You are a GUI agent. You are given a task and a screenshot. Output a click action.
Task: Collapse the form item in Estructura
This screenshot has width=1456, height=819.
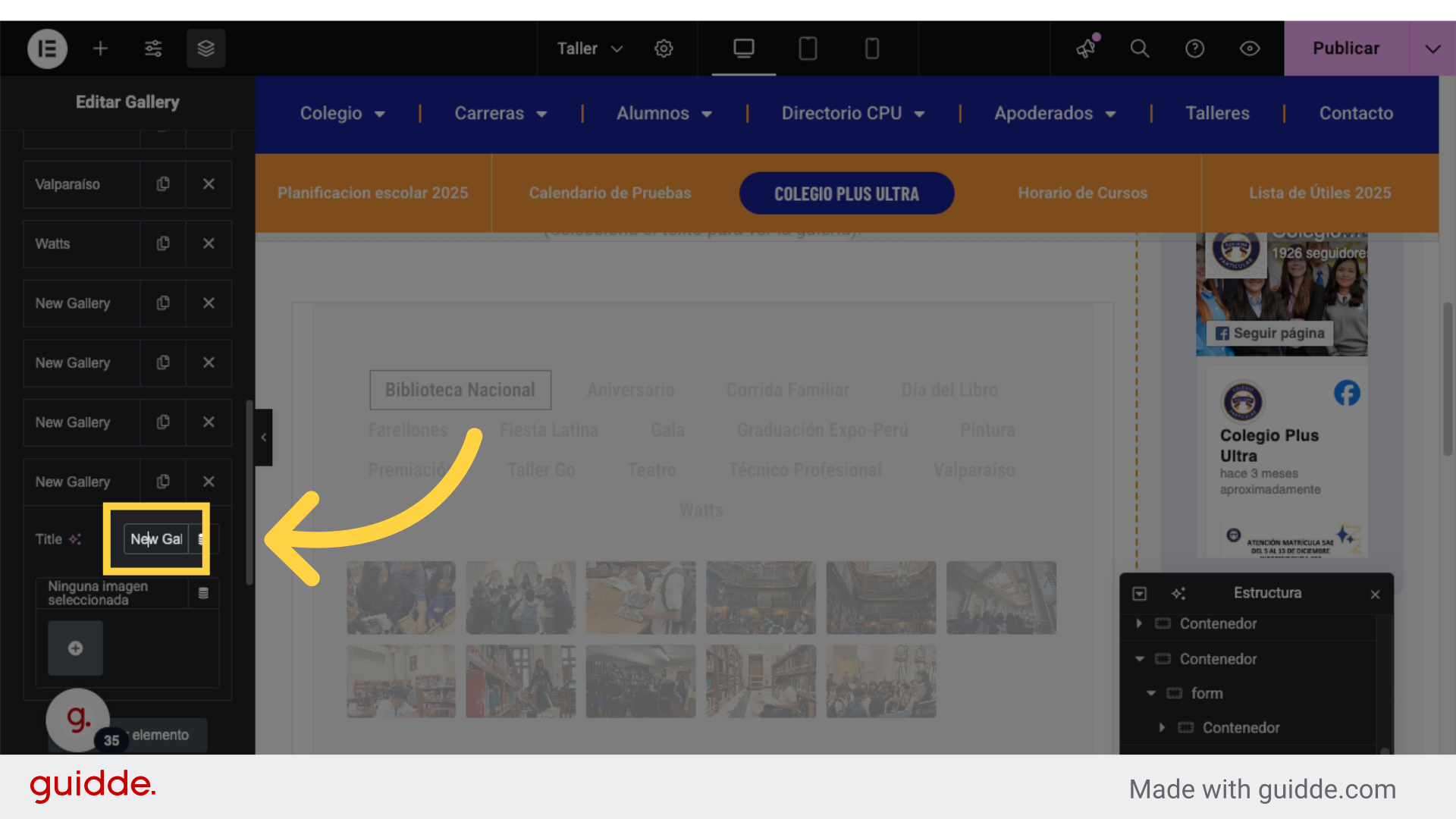pyautogui.click(x=1151, y=693)
